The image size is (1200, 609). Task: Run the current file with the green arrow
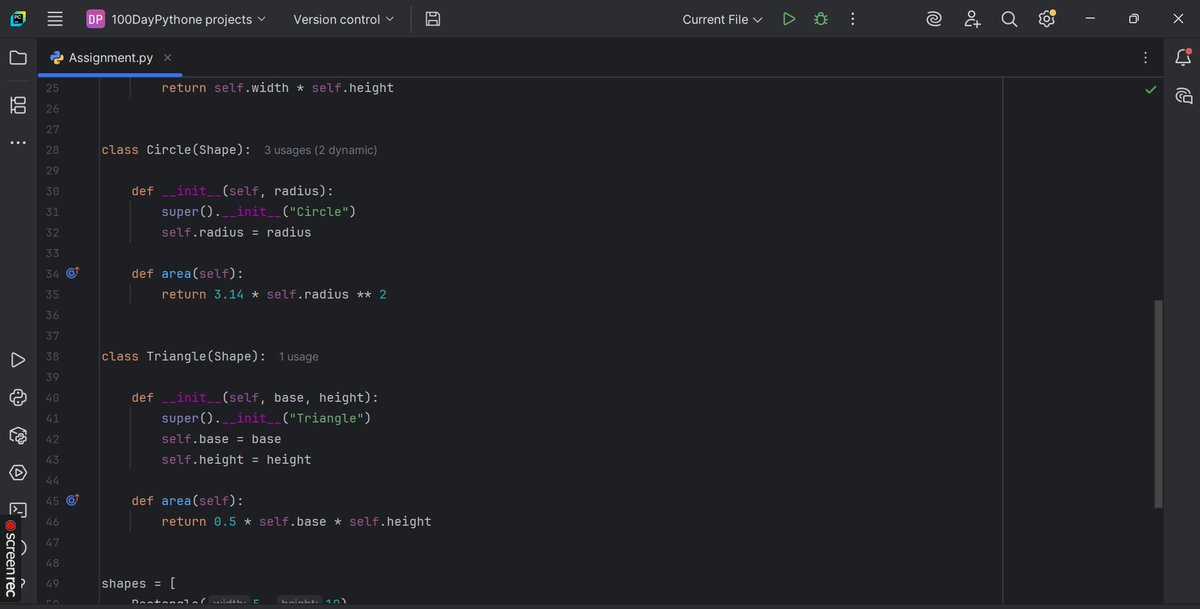[789, 19]
